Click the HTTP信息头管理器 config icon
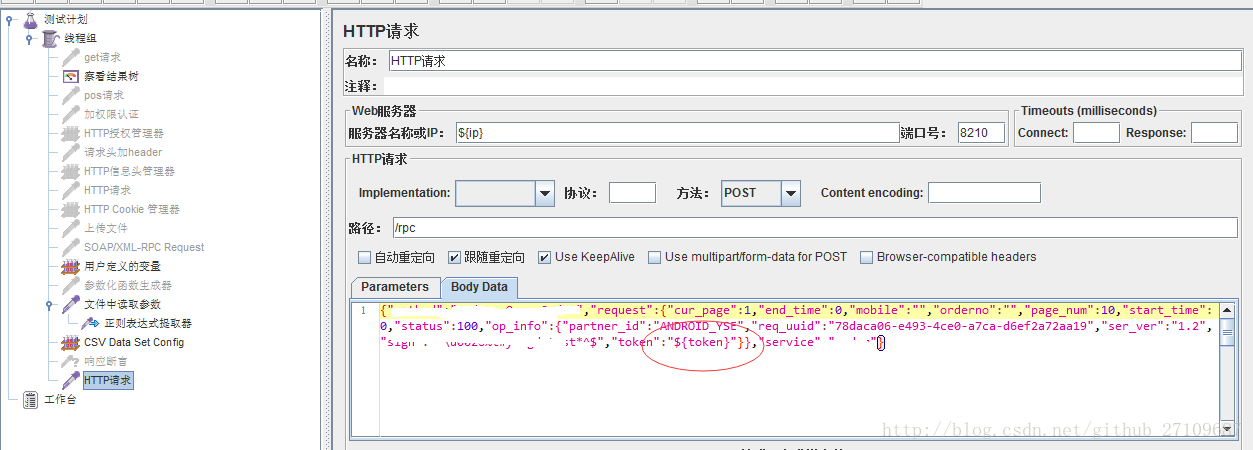1253x450 pixels. click(x=70, y=171)
